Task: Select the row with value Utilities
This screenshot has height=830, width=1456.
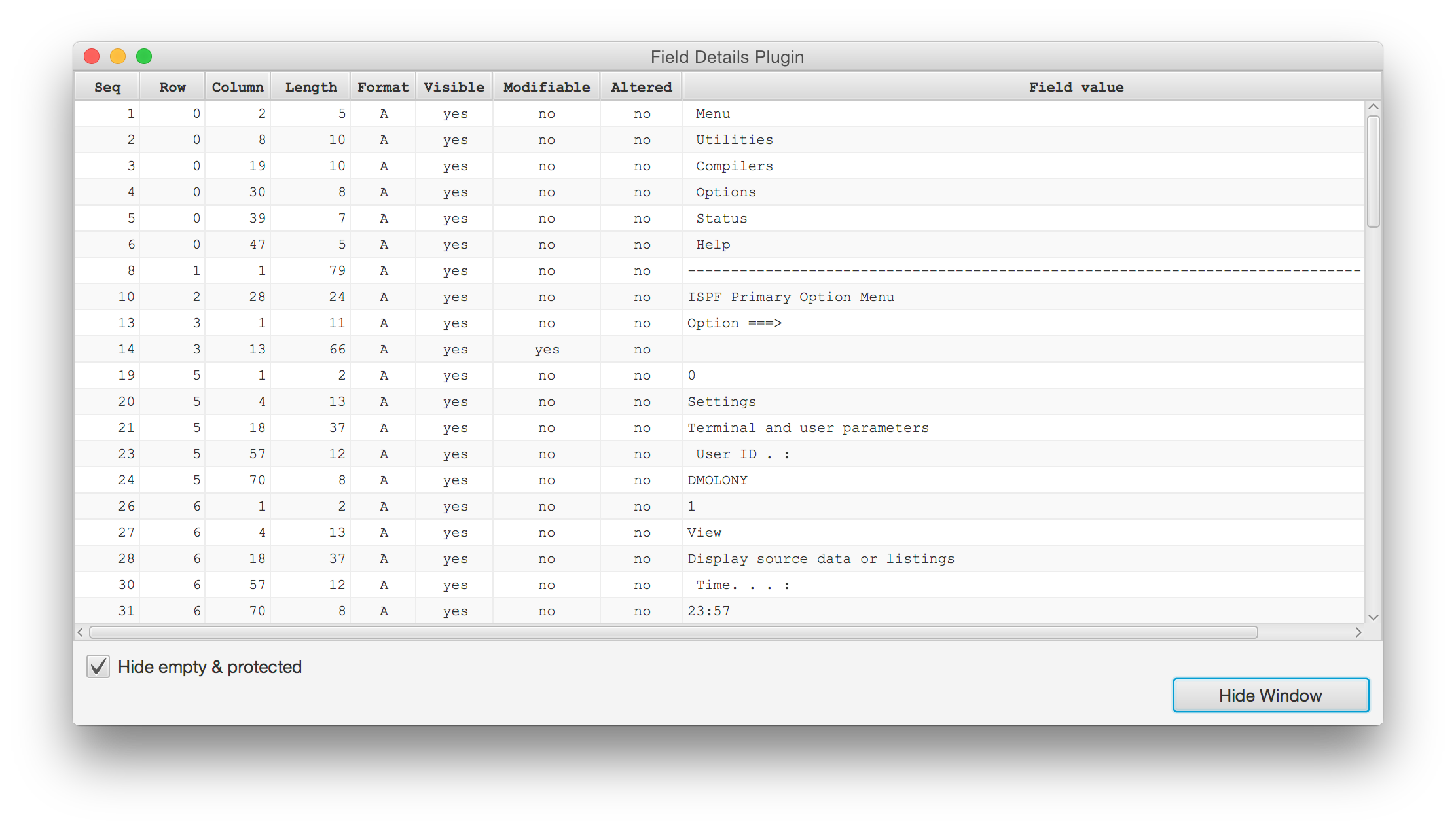Action: coord(734,139)
